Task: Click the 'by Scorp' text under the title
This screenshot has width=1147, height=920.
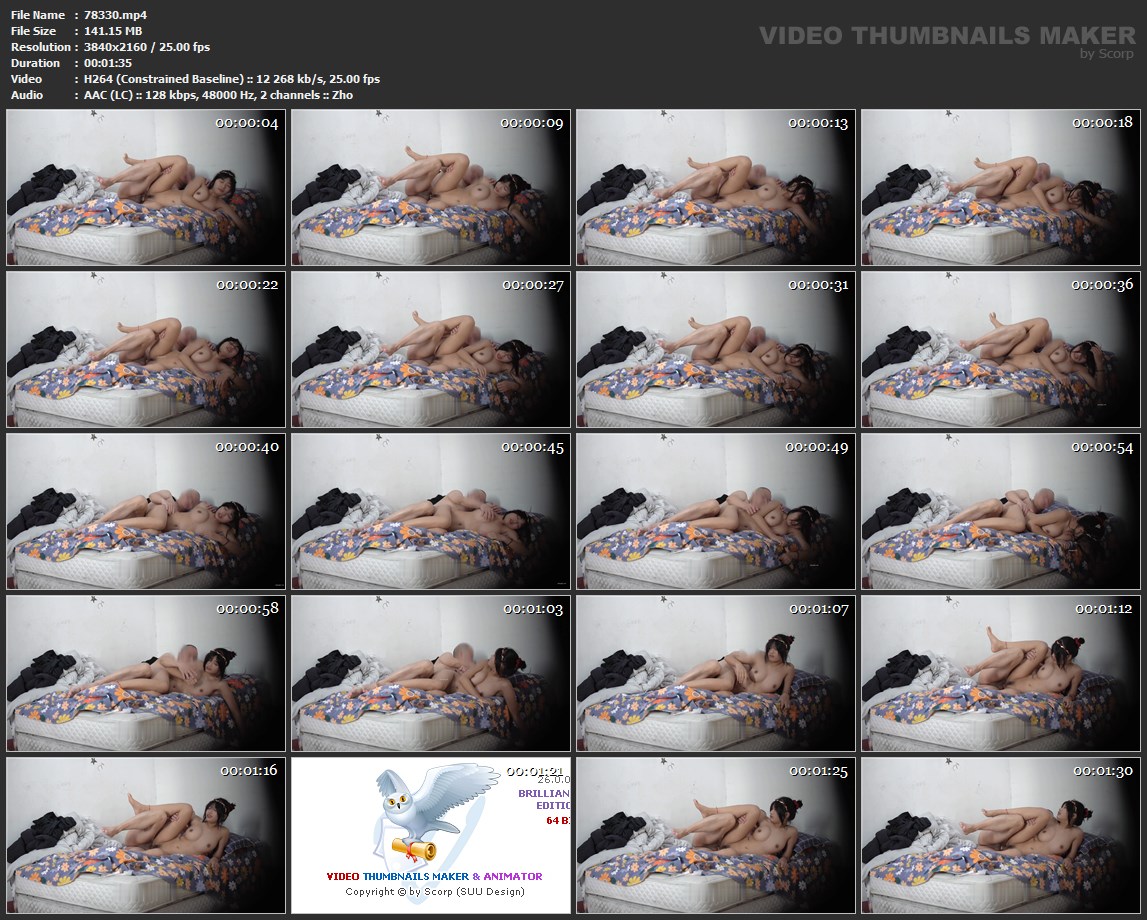Action: 1107,54
